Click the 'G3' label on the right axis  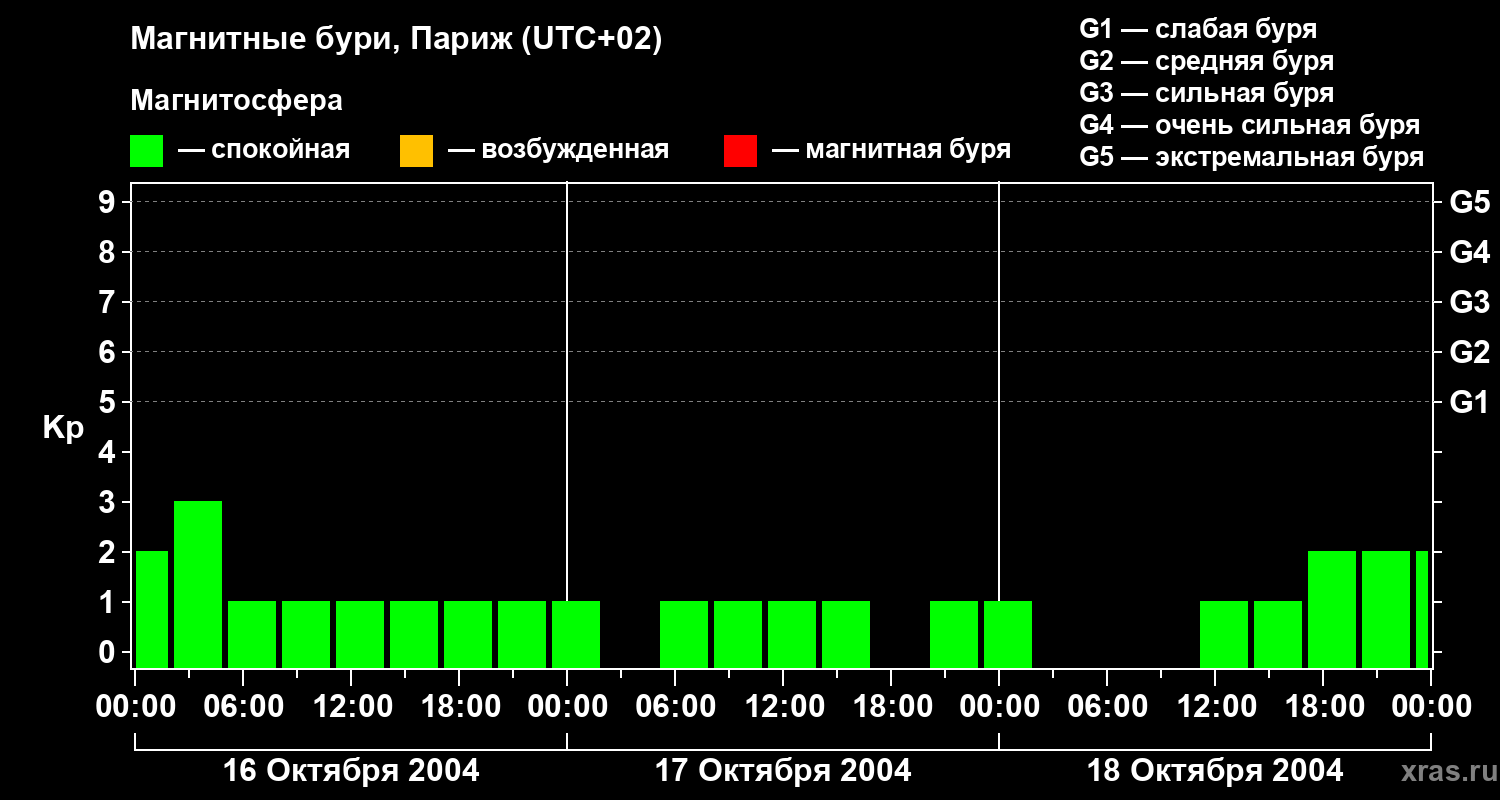(1470, 302)
